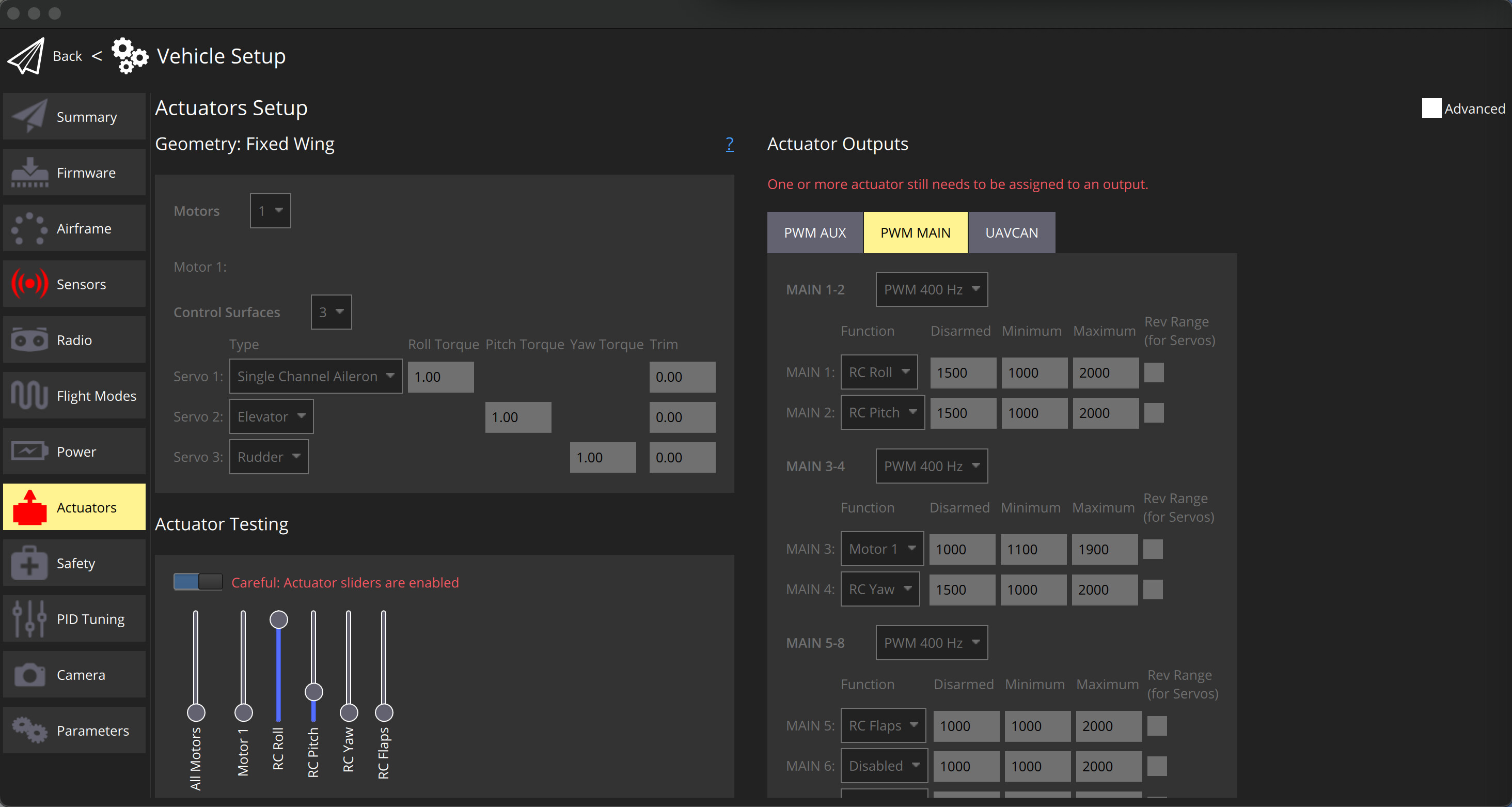The height and width of the screenshot is (807, 1512).
Task: Open Servo 2 Elevator type dropdown
Action: tap(271, 416)
